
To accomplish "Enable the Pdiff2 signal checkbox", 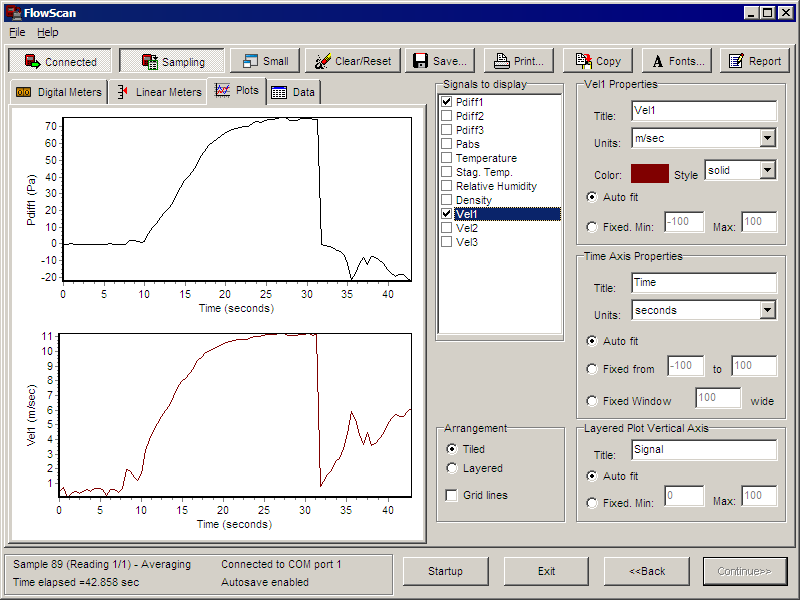I will coord(447,116).
